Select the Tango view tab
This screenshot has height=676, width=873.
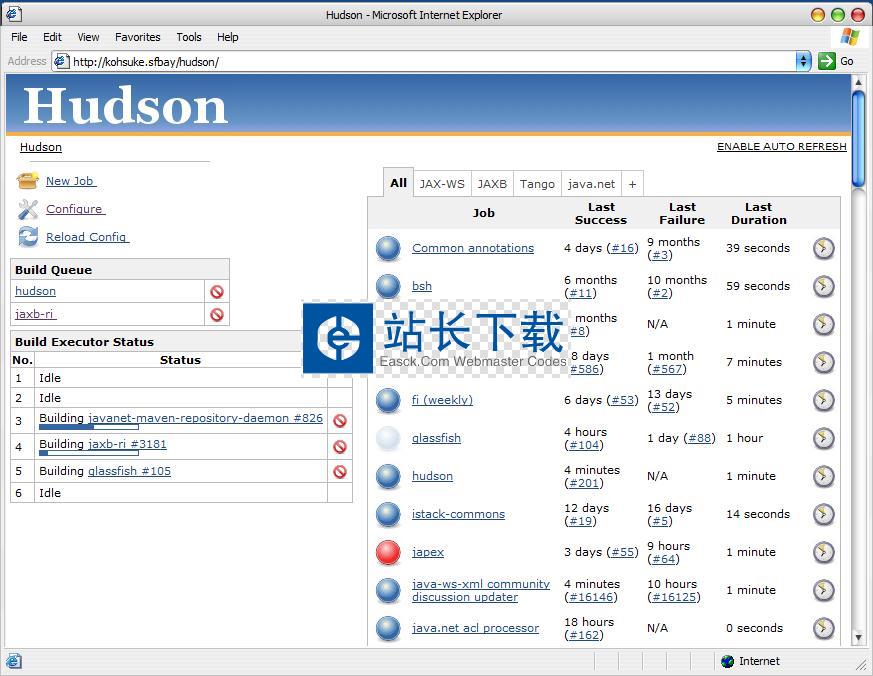537,184
